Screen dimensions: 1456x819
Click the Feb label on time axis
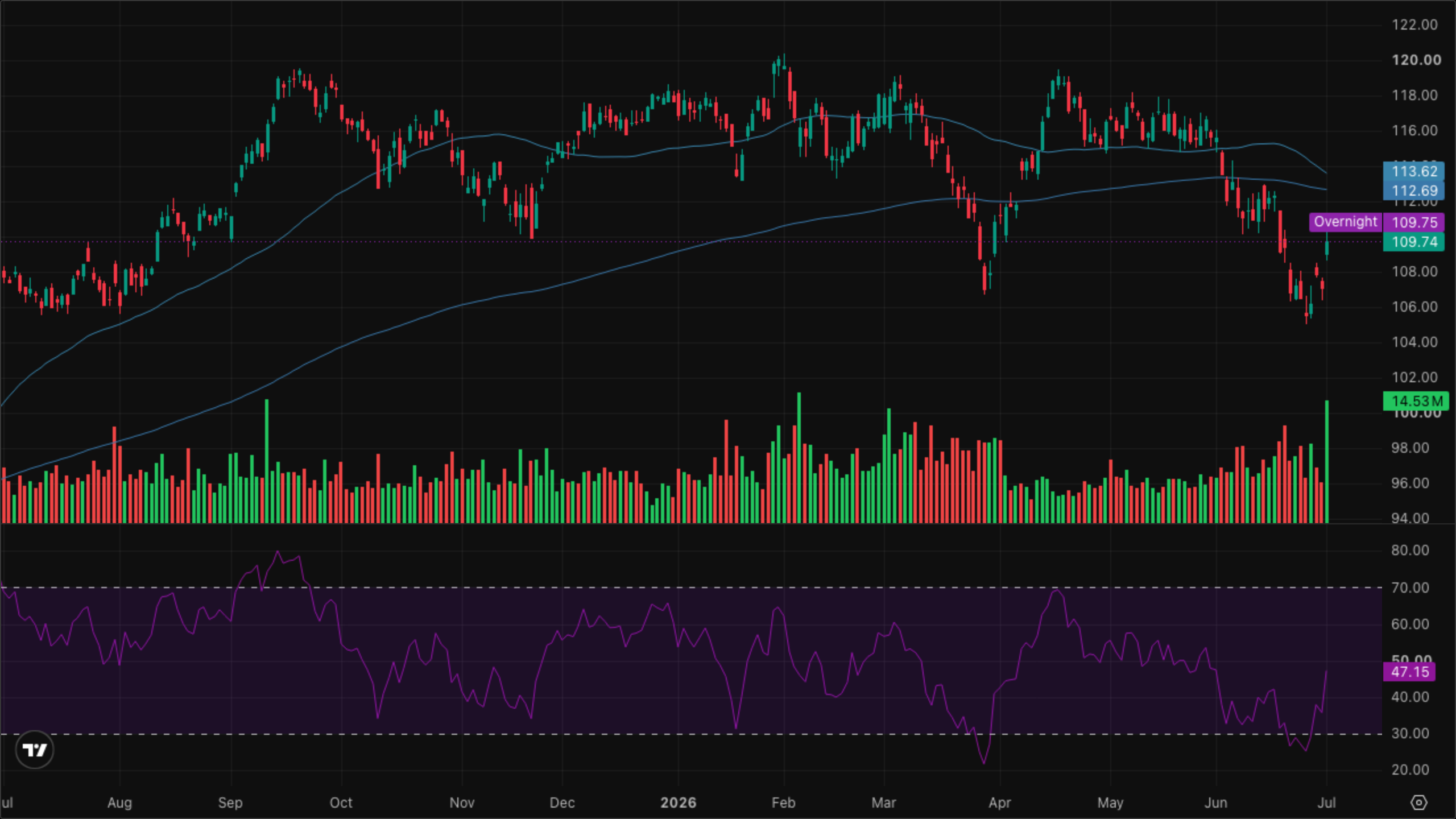pyautogui.click(x=783, y=803)
